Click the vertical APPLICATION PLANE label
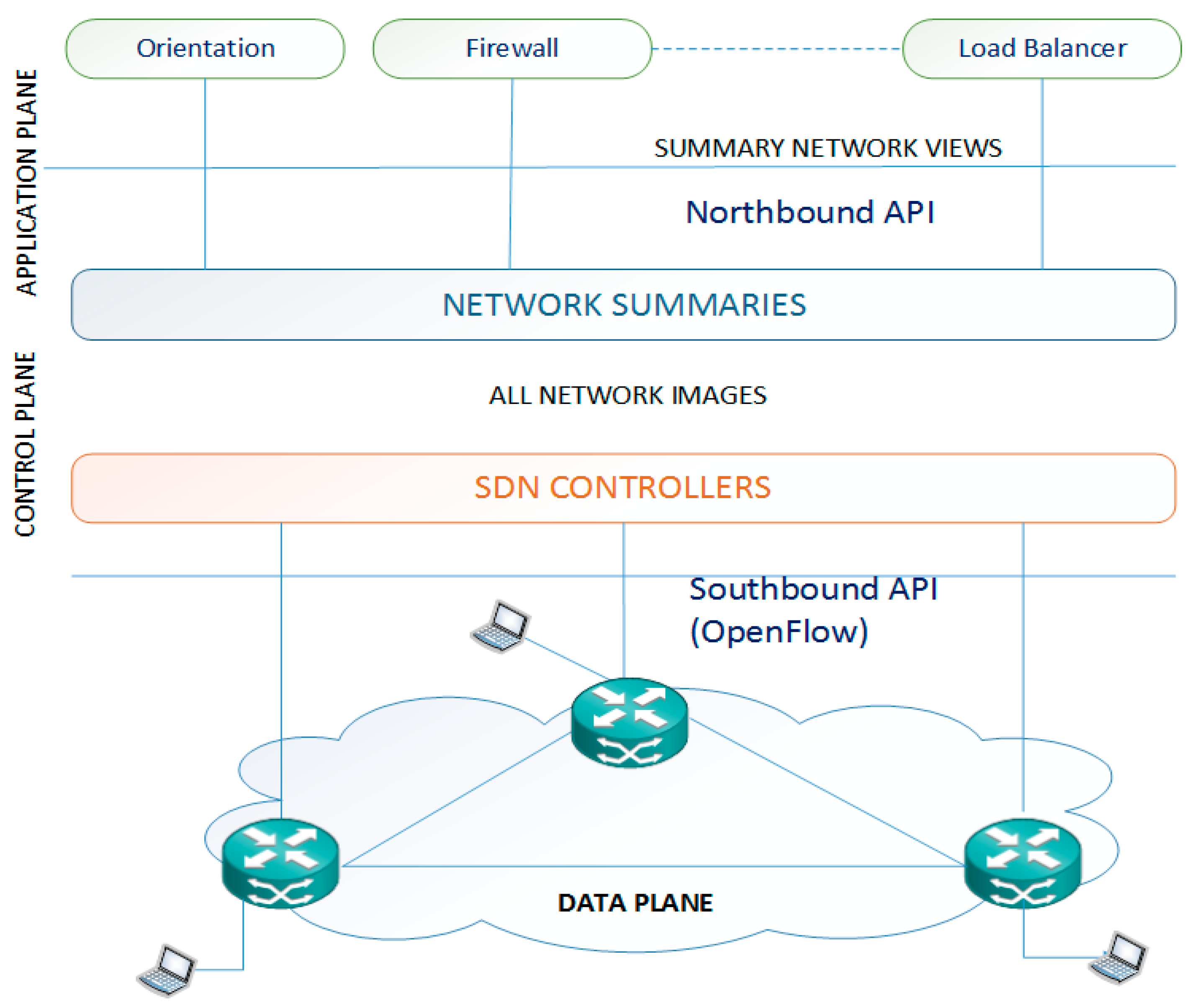The image size is (1195, 1008). 26,183
